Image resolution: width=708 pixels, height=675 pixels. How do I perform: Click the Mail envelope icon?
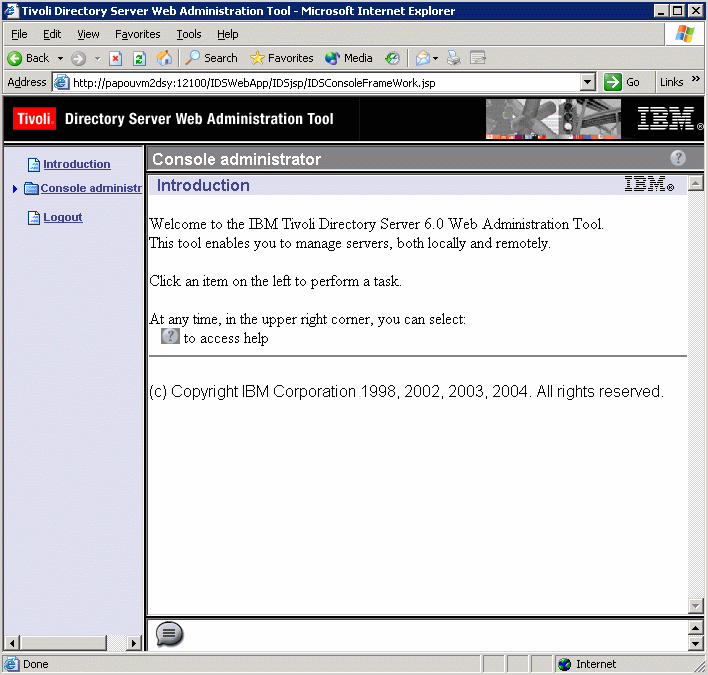point(423,58)
